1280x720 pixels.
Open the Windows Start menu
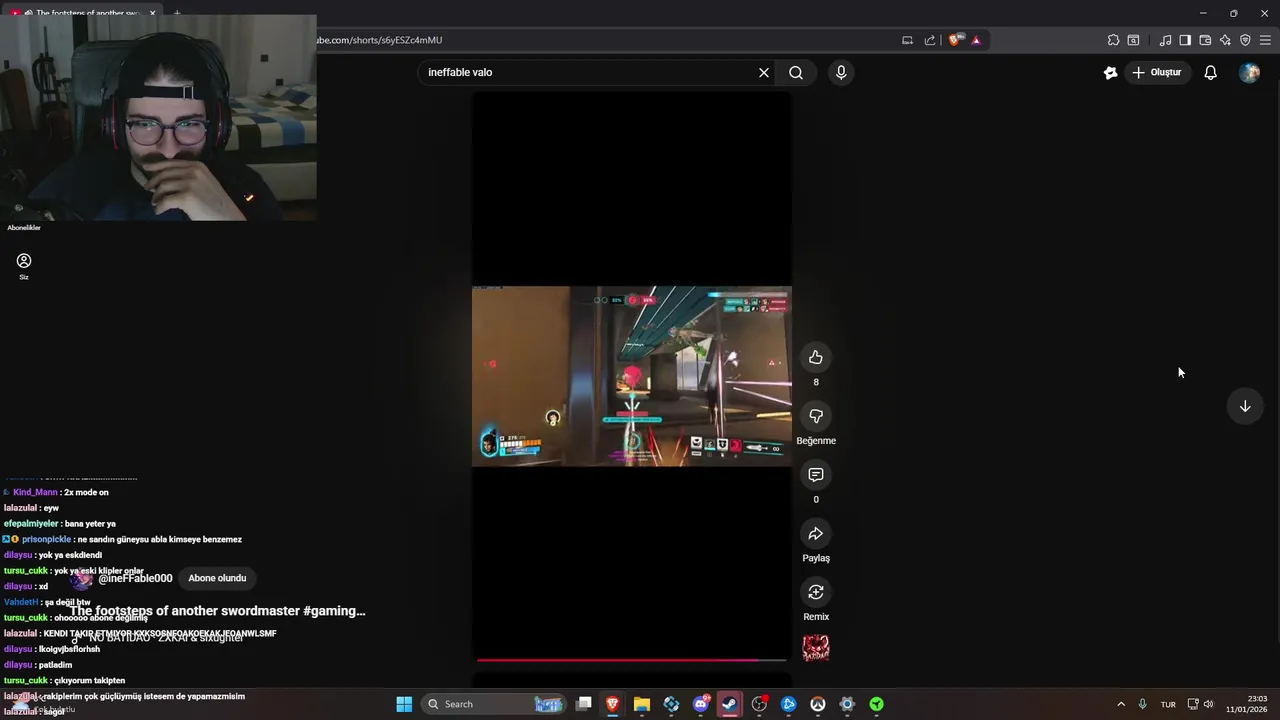pos(404,704)
